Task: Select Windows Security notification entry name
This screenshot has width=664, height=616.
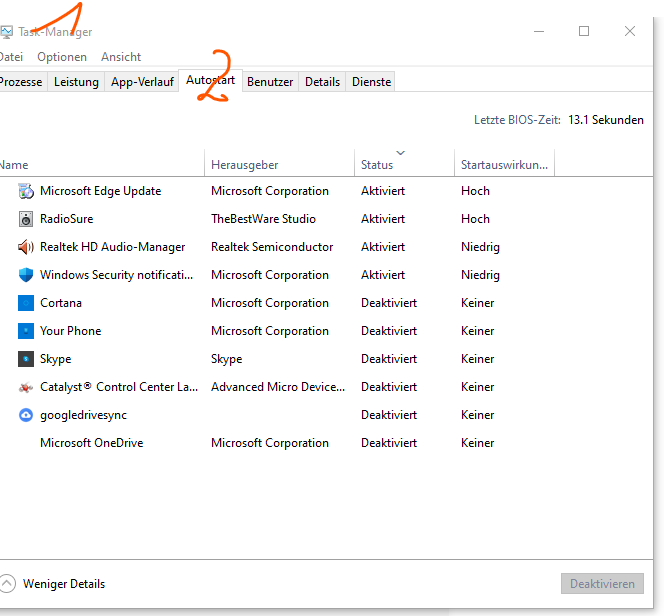Action: (x=116, y=275)
